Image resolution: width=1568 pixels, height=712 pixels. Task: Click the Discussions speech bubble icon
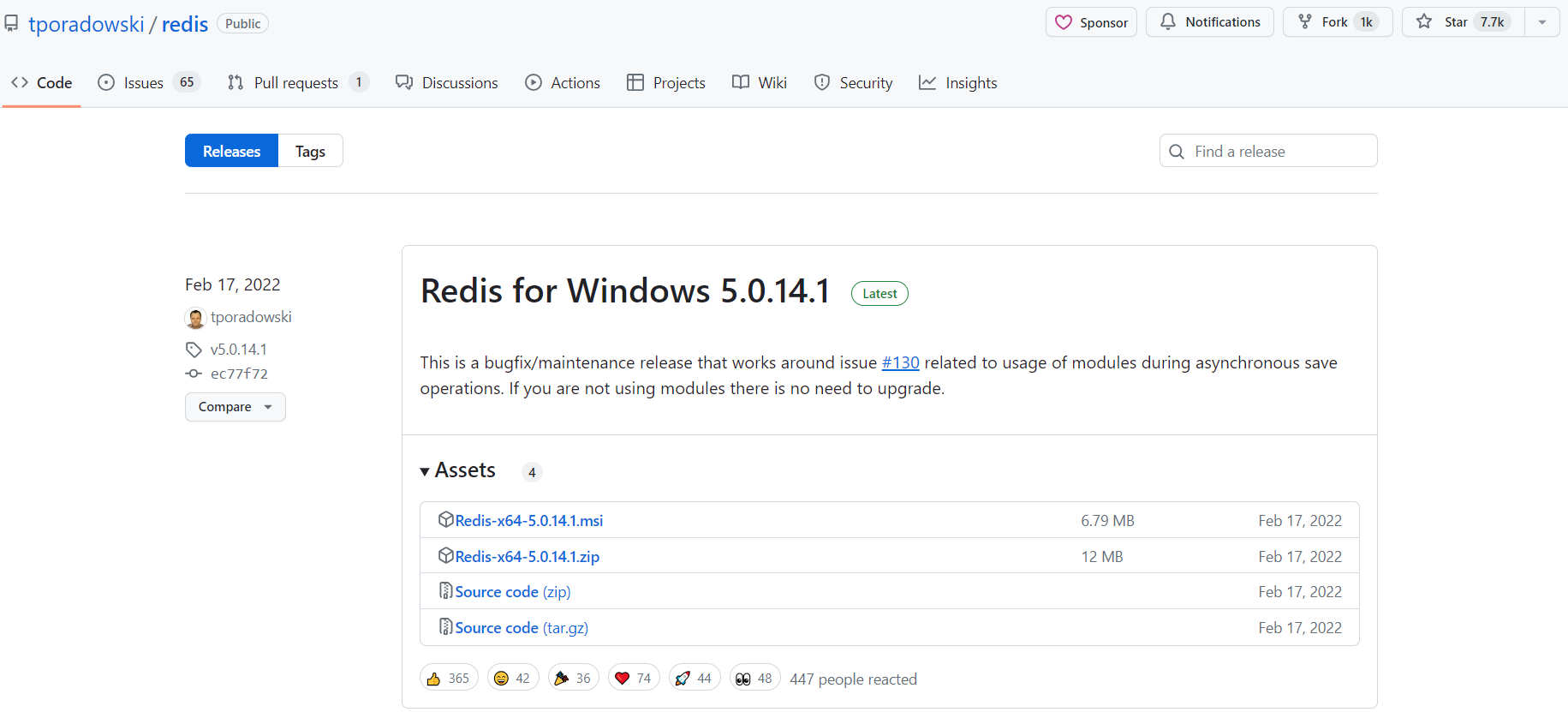point(403,82)
